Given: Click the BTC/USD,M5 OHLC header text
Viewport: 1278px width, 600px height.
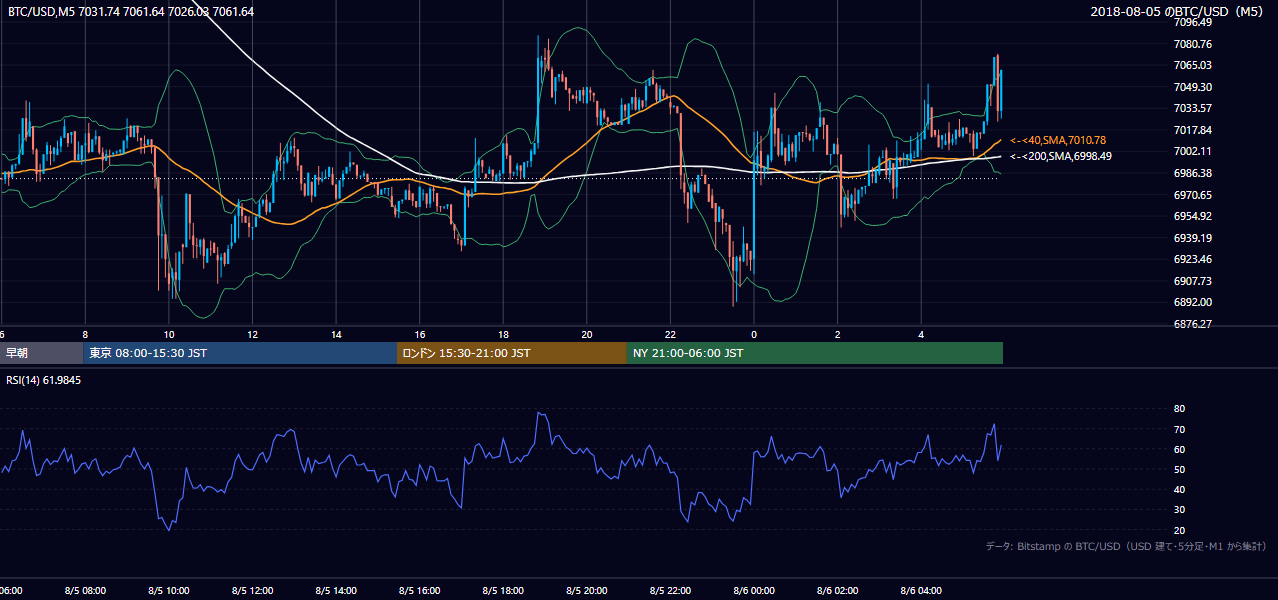Looking at the screenshot, I should click(131, 11).
